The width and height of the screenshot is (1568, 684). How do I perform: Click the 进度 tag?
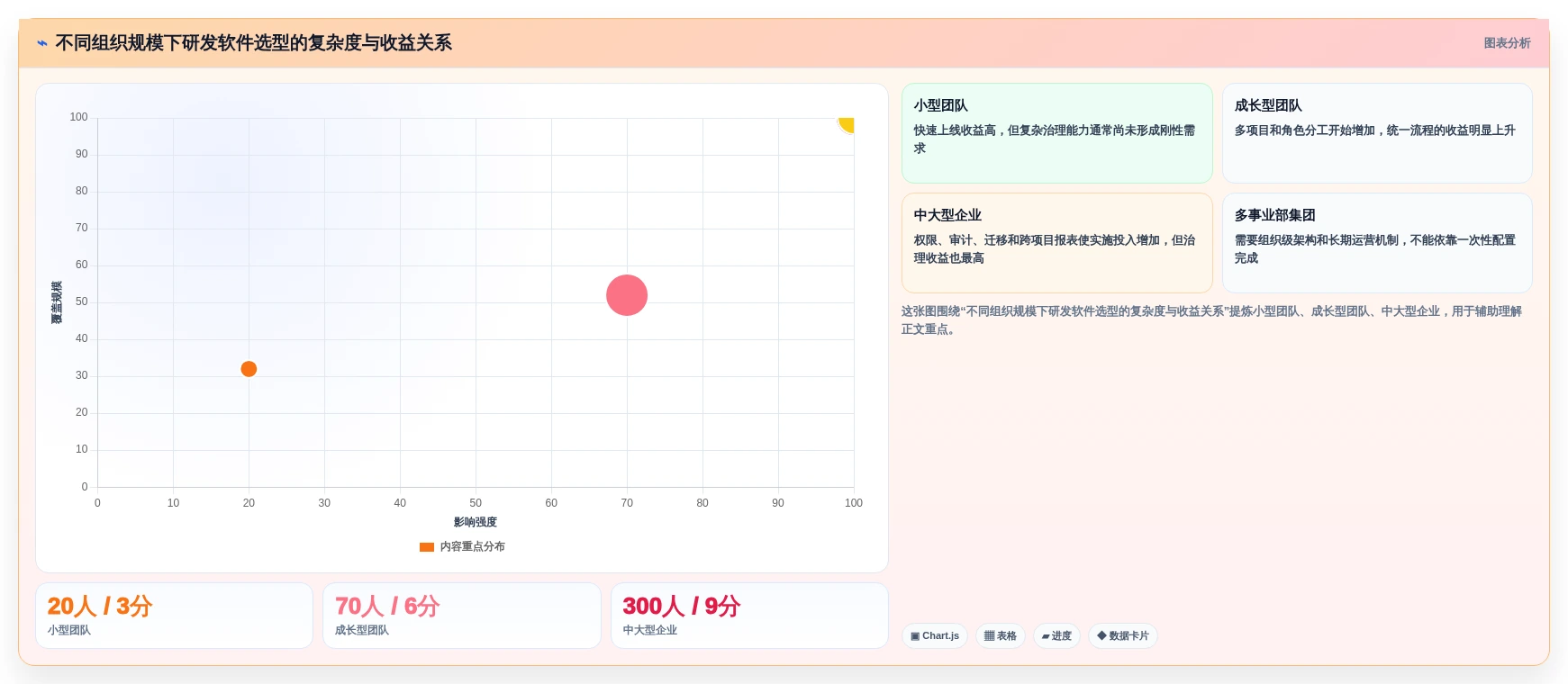pos(1056,635)
